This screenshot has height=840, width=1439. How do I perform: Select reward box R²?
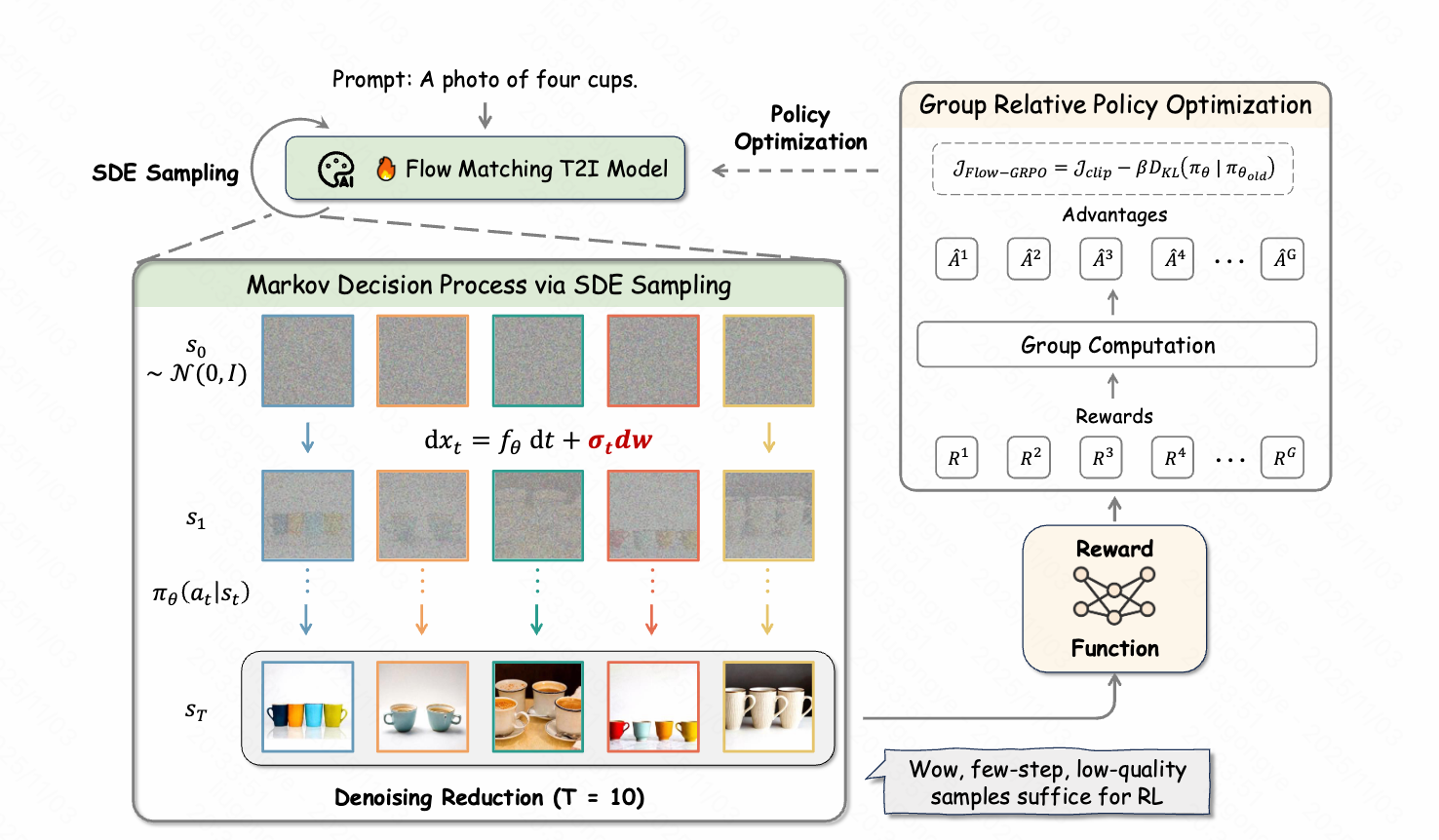[1030, 457]
